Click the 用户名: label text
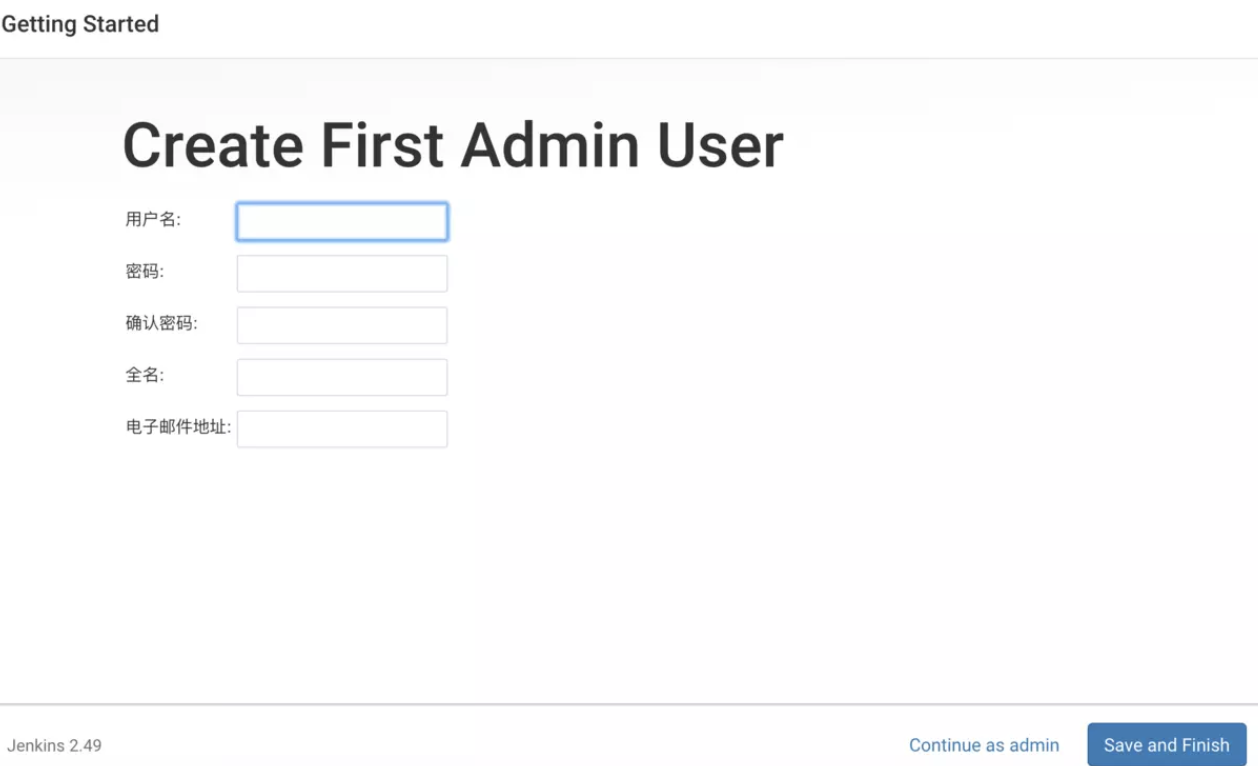The image size is (1258, 766). (153, 219)
